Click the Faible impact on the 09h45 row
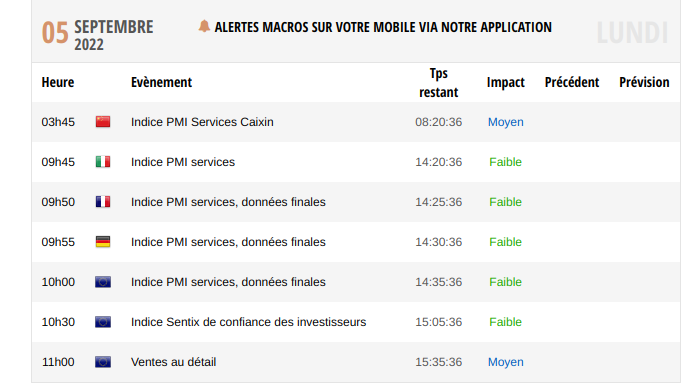Screen dimensions: 695x383 [505, 162]
